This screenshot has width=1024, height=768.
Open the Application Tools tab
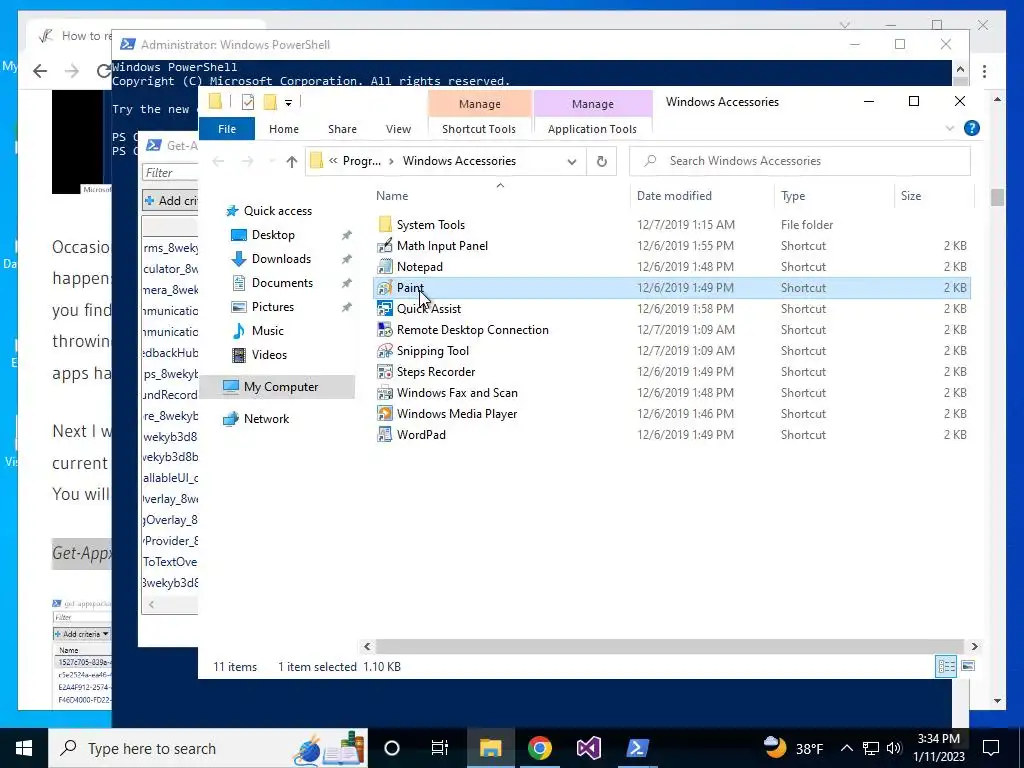pyautogui.click(x=592, y=129)
